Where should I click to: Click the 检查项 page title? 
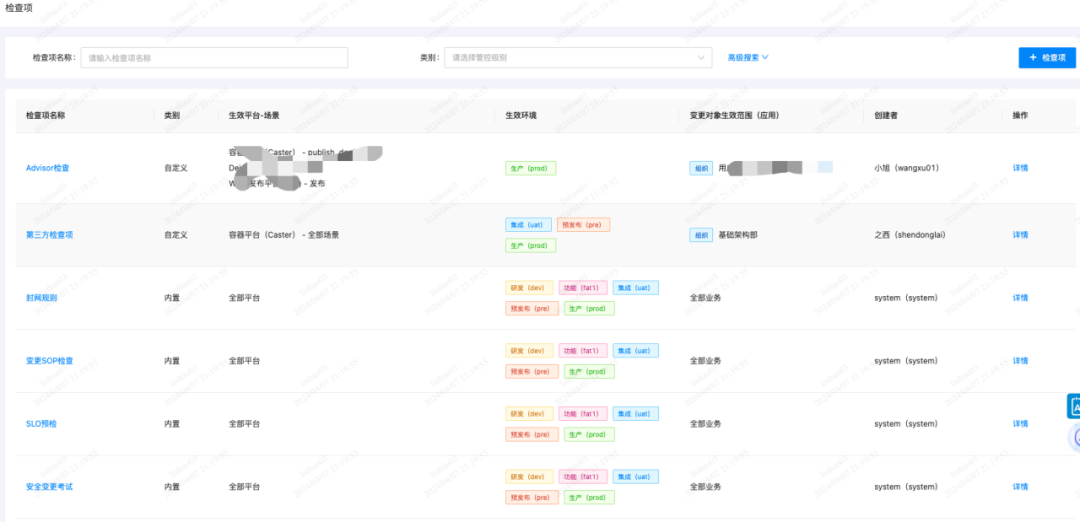[18, 8]
